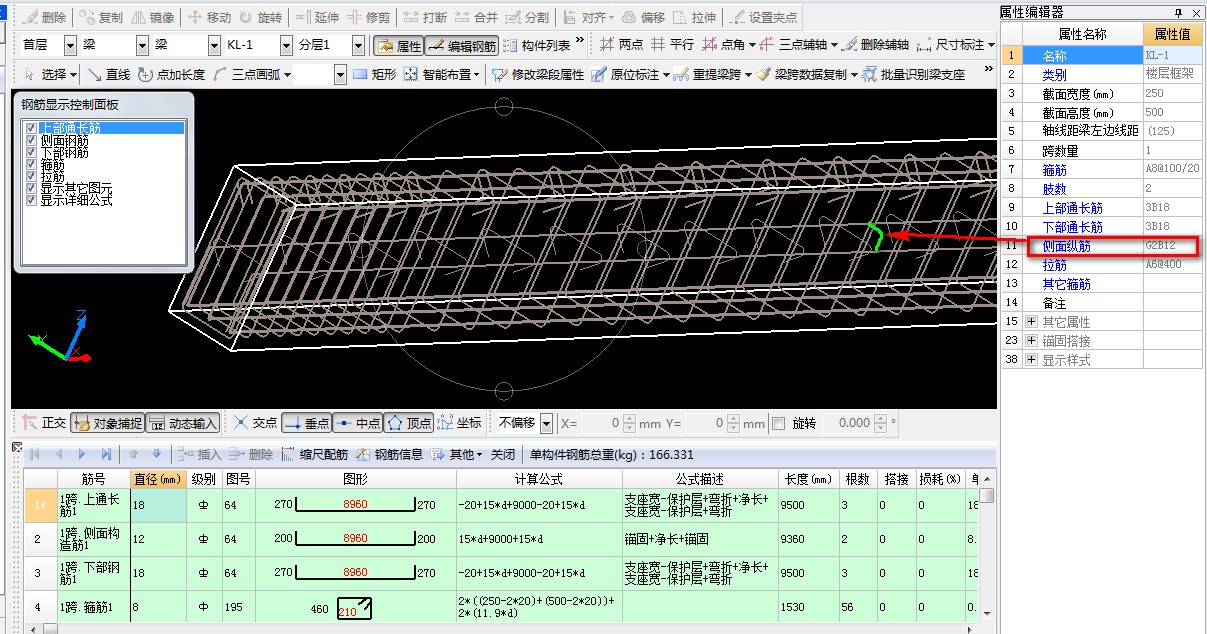The image size is (1207, 634).
Task: Expand 其它属性 group
Action: pyautogui.click(x=1032, y=322)
